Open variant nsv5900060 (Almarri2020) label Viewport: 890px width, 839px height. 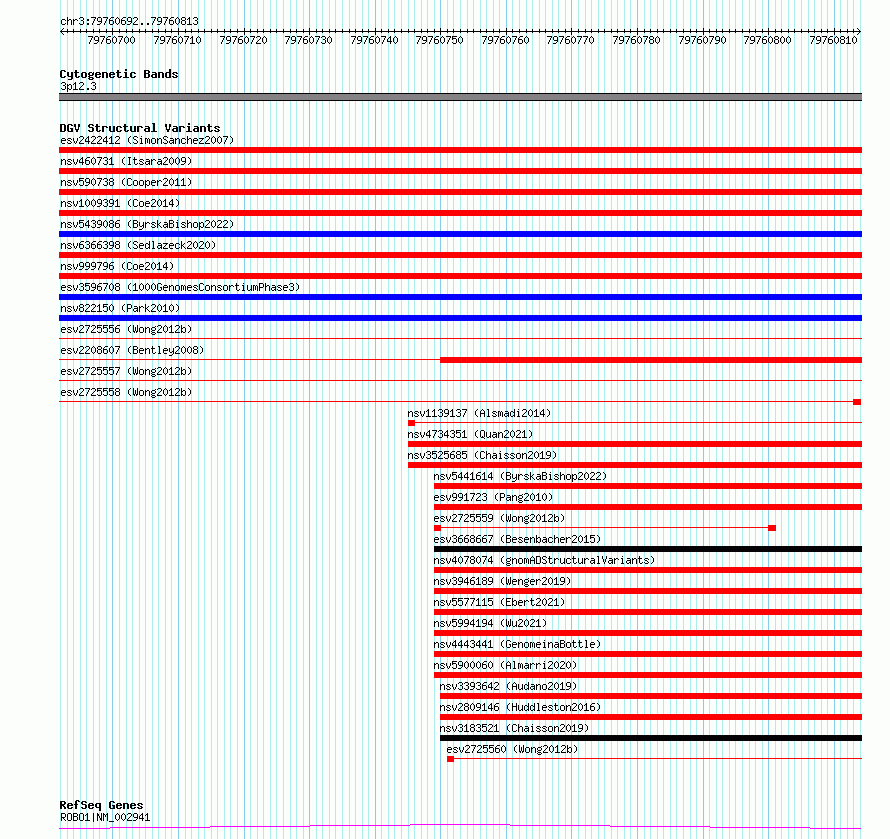(505, 665)
